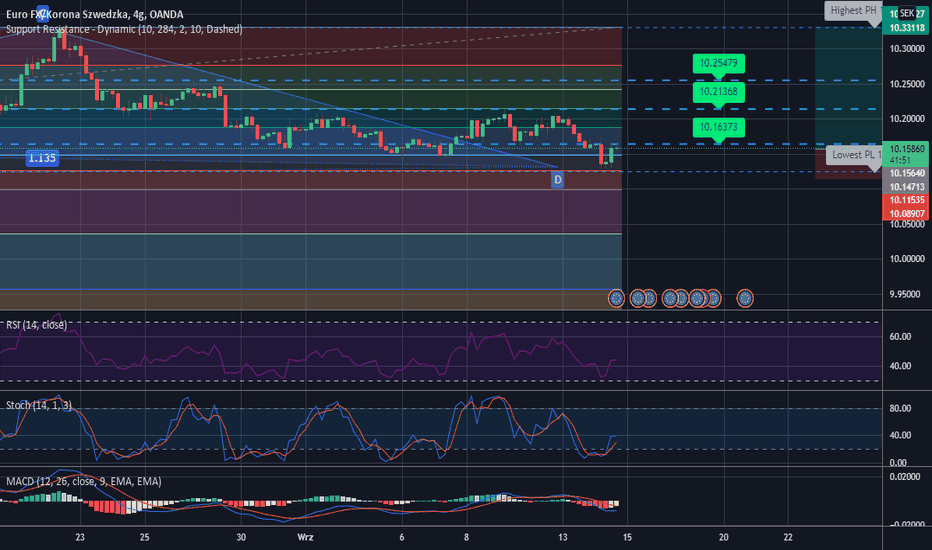The height and width of the screenshot is (550, 932).
Task: Click the 10.21368 green price label
Action: point(719,92)
